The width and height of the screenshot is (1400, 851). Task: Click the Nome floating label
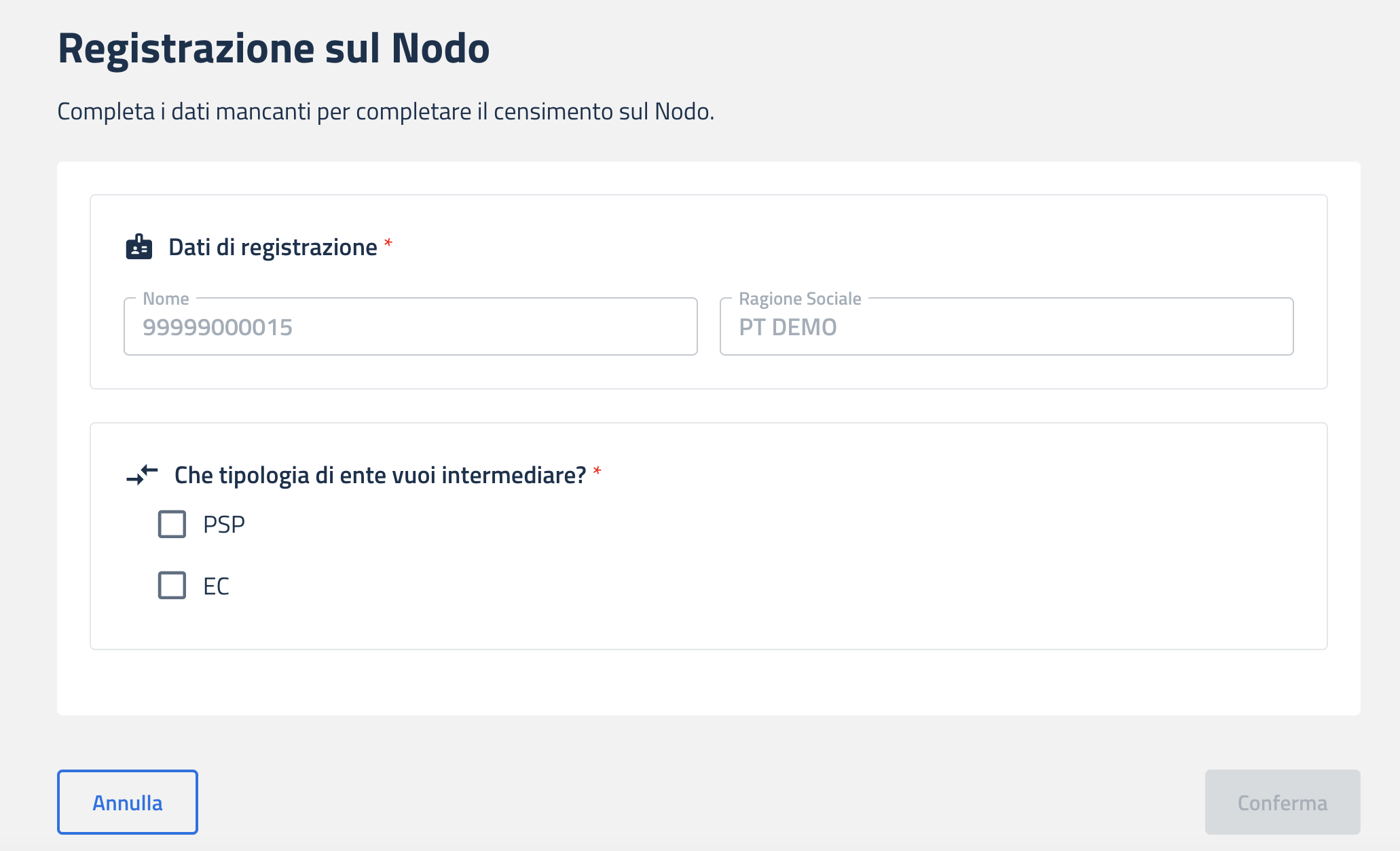(166, 299)
